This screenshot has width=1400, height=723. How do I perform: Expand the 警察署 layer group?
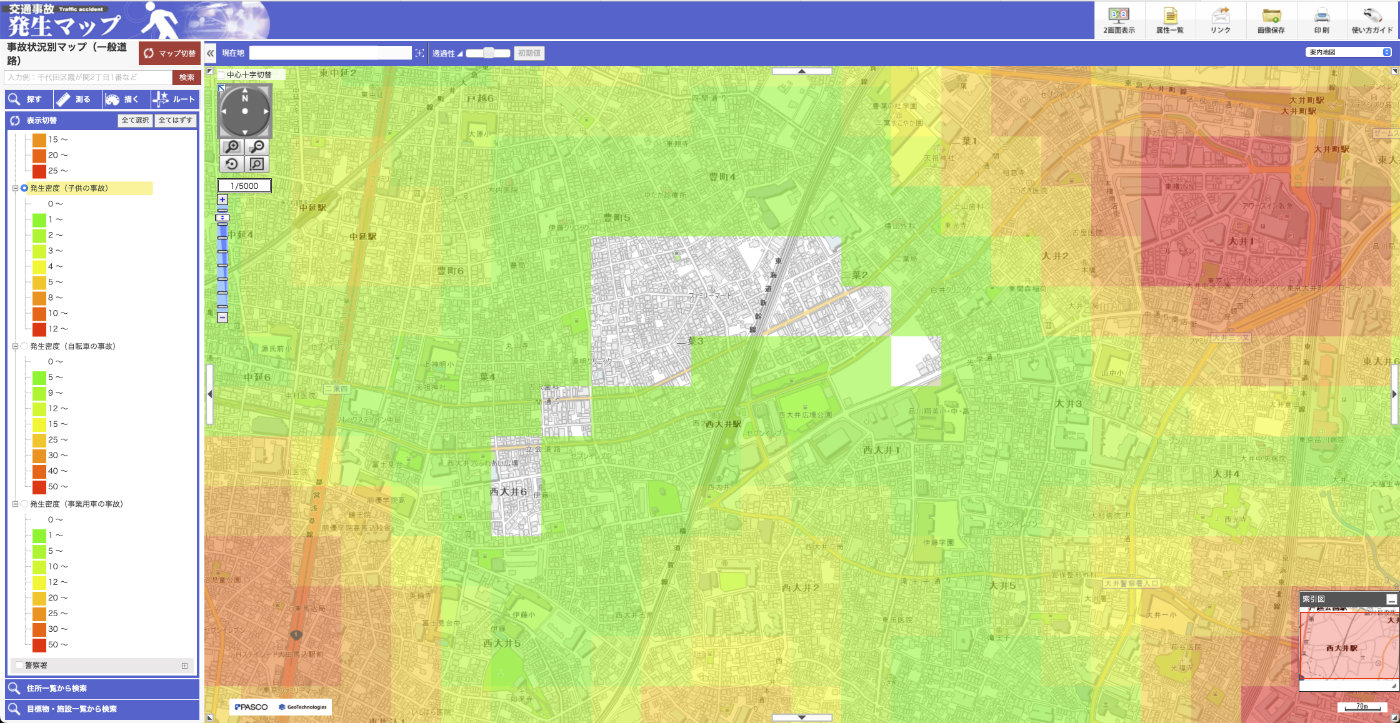[x=185, y=665]
